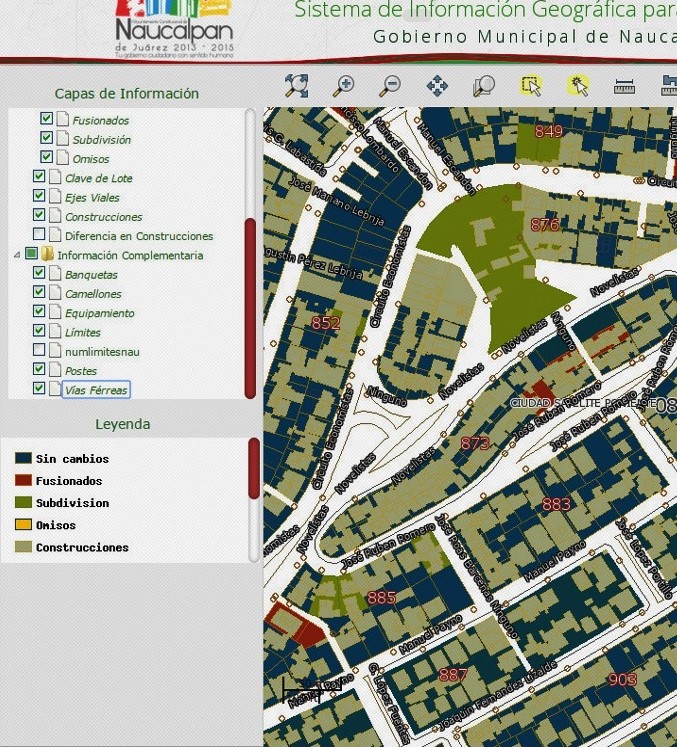
Task: Click block 876 on the map
Action: pos(545,225)
